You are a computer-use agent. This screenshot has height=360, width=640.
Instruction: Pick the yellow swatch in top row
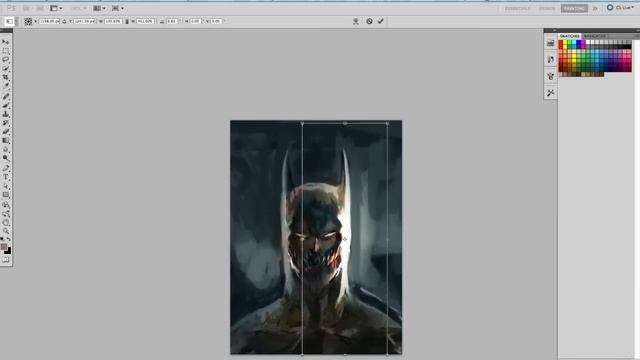tap(565, 42)
